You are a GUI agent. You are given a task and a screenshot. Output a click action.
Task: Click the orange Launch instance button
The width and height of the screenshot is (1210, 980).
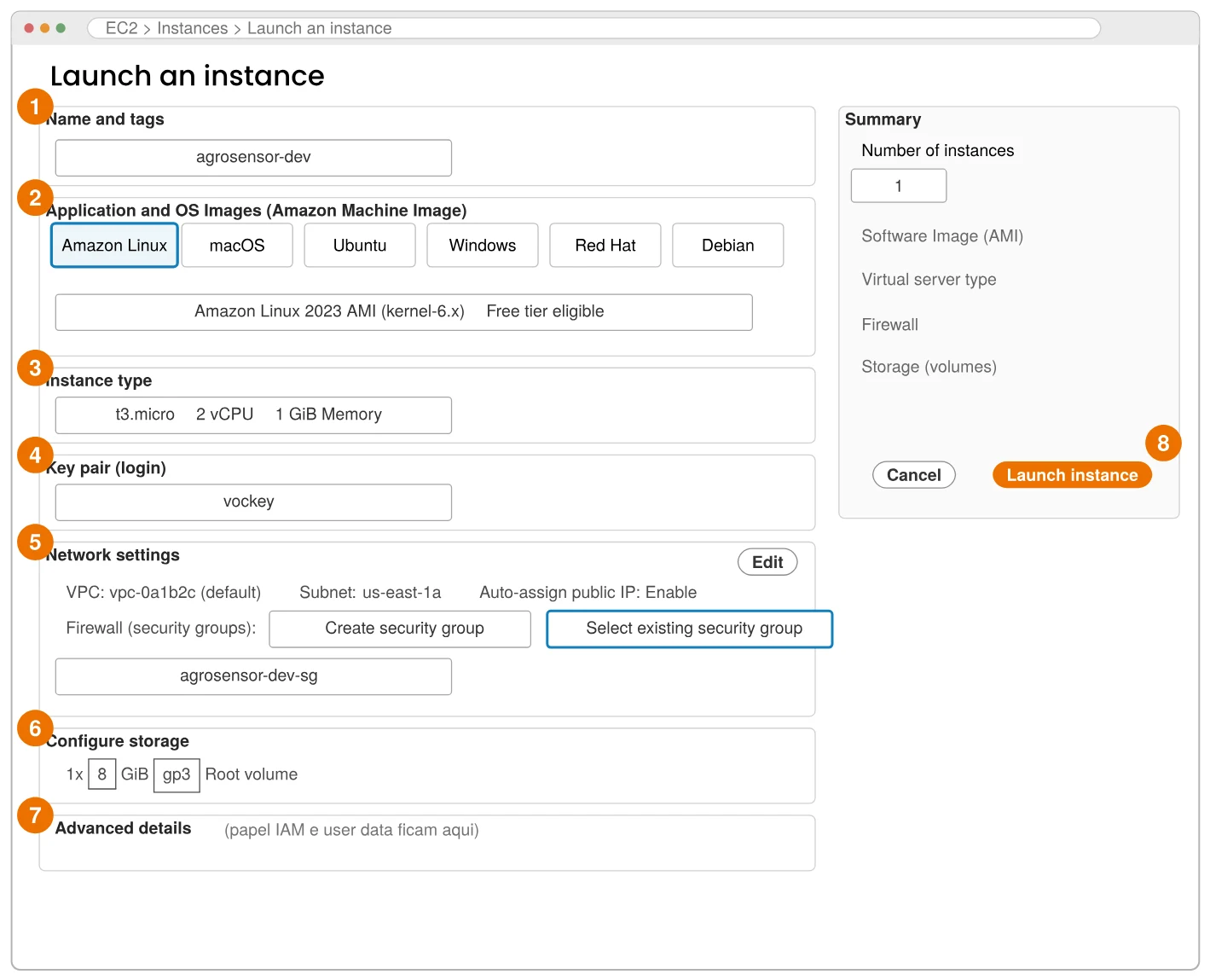coord(1072,475)
